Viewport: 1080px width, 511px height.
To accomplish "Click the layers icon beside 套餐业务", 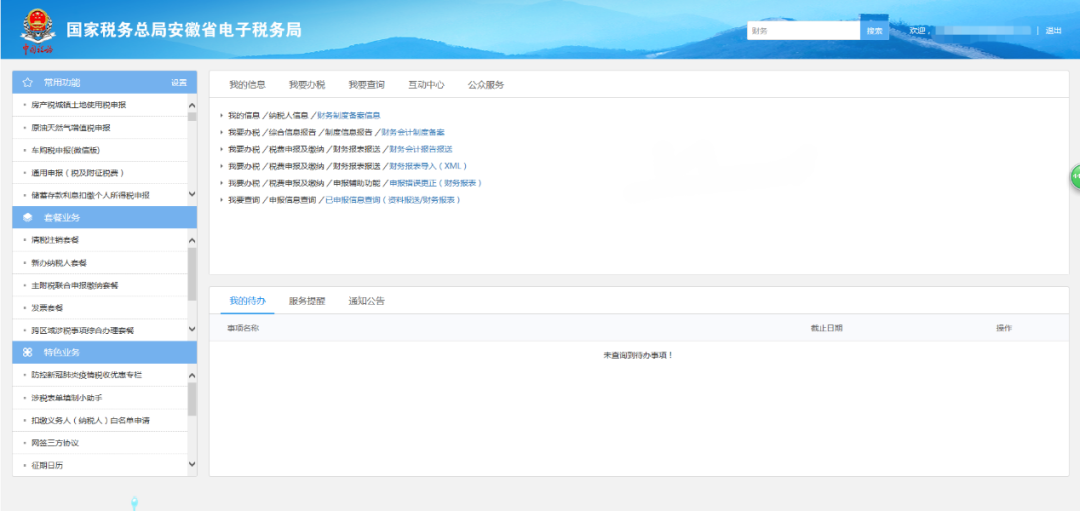I will (x=28, y=218).
